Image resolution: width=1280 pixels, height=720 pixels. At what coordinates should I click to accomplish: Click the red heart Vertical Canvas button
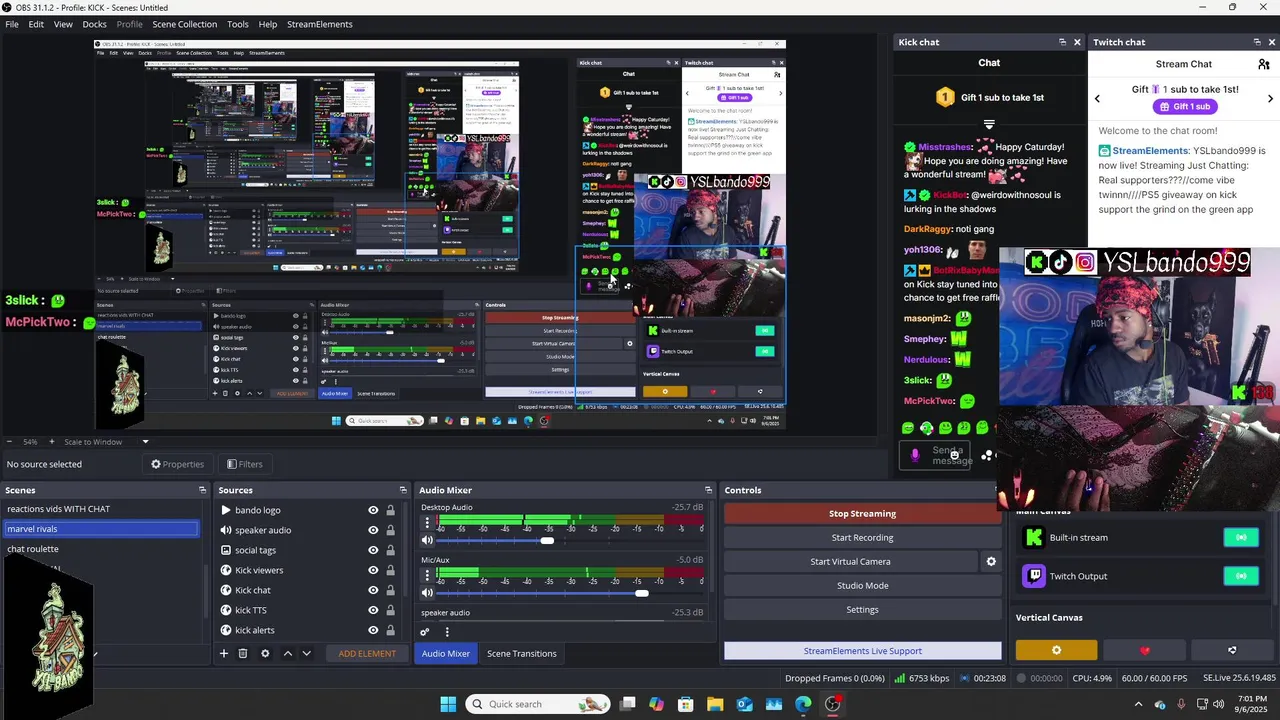coord(1145,650)
